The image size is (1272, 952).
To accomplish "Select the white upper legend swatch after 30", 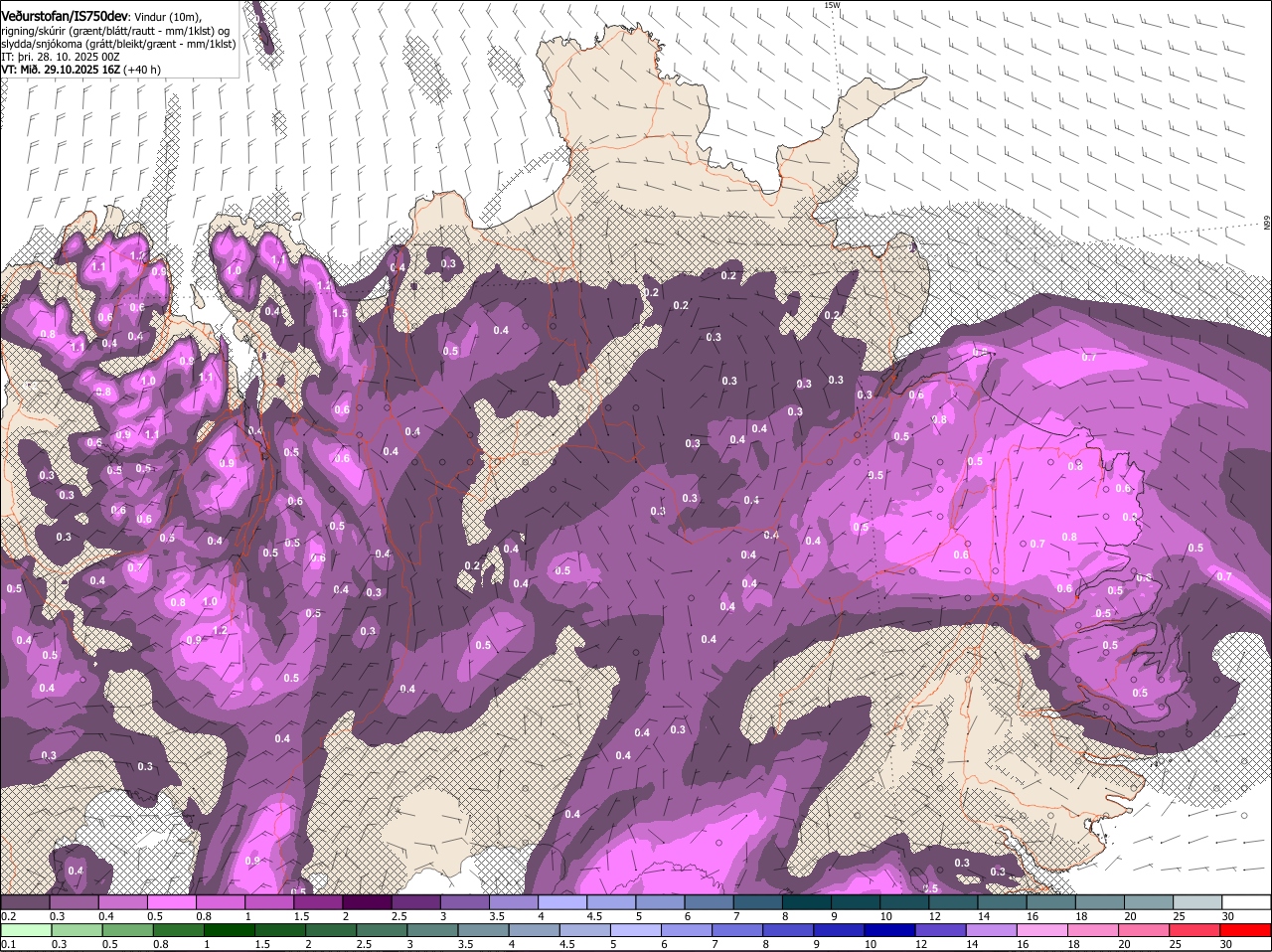I will pyautogui.click(x=1247, y=901).
